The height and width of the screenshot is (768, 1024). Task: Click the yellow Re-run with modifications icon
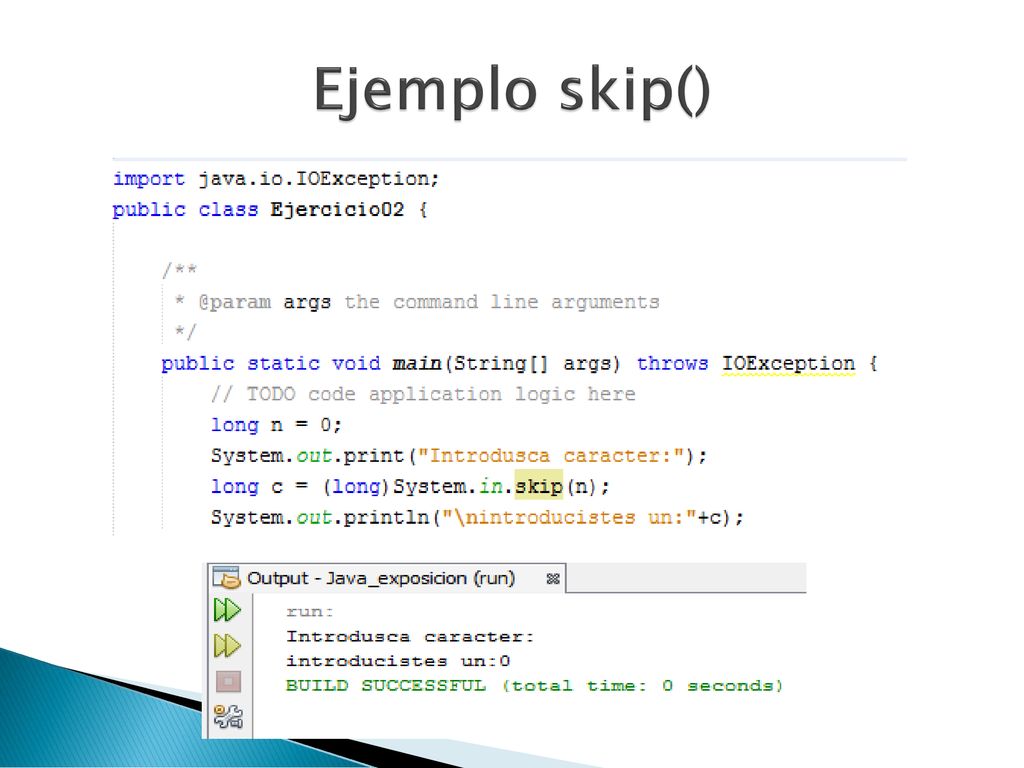(227, 646)
